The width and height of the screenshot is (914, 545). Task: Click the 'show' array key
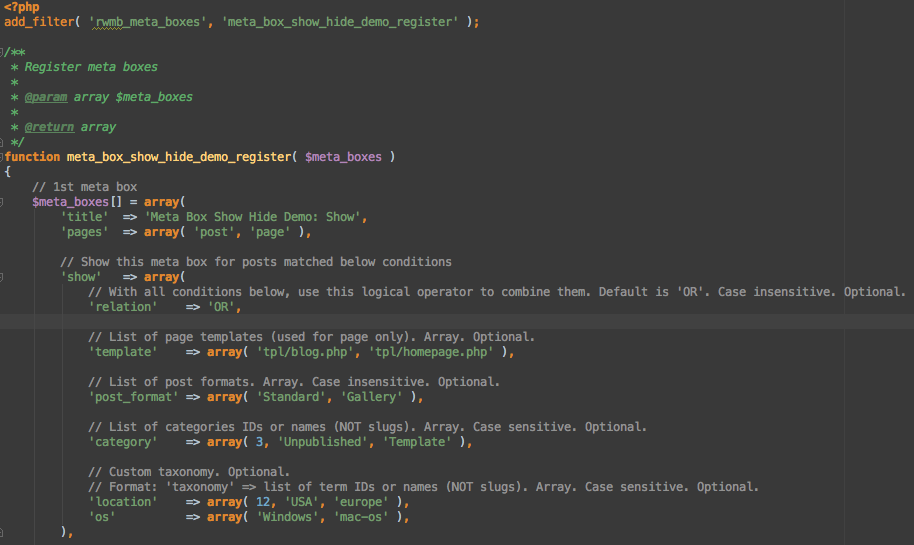point(81,277)
